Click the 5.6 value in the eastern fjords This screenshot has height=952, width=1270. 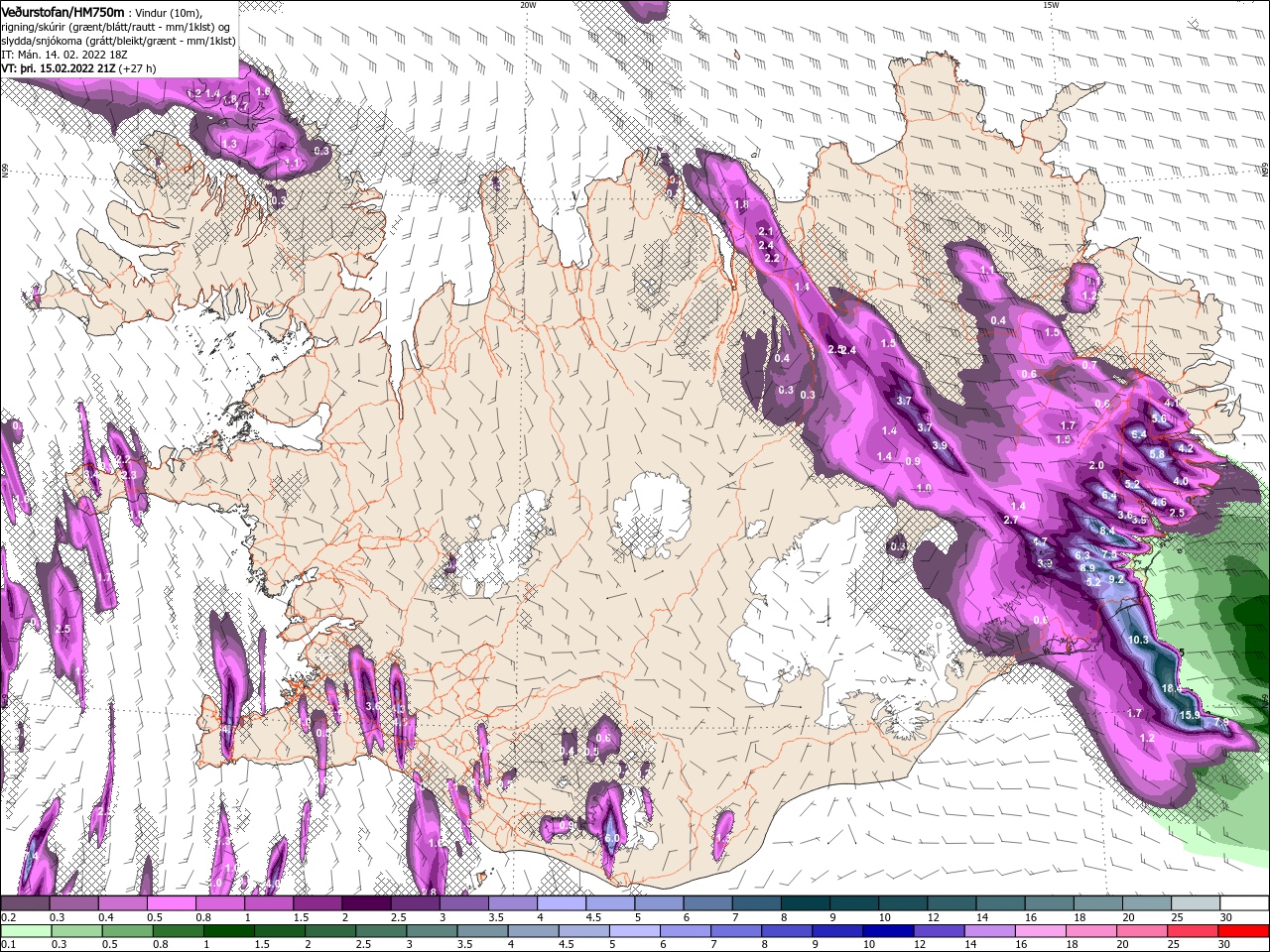coord(1158,419)
